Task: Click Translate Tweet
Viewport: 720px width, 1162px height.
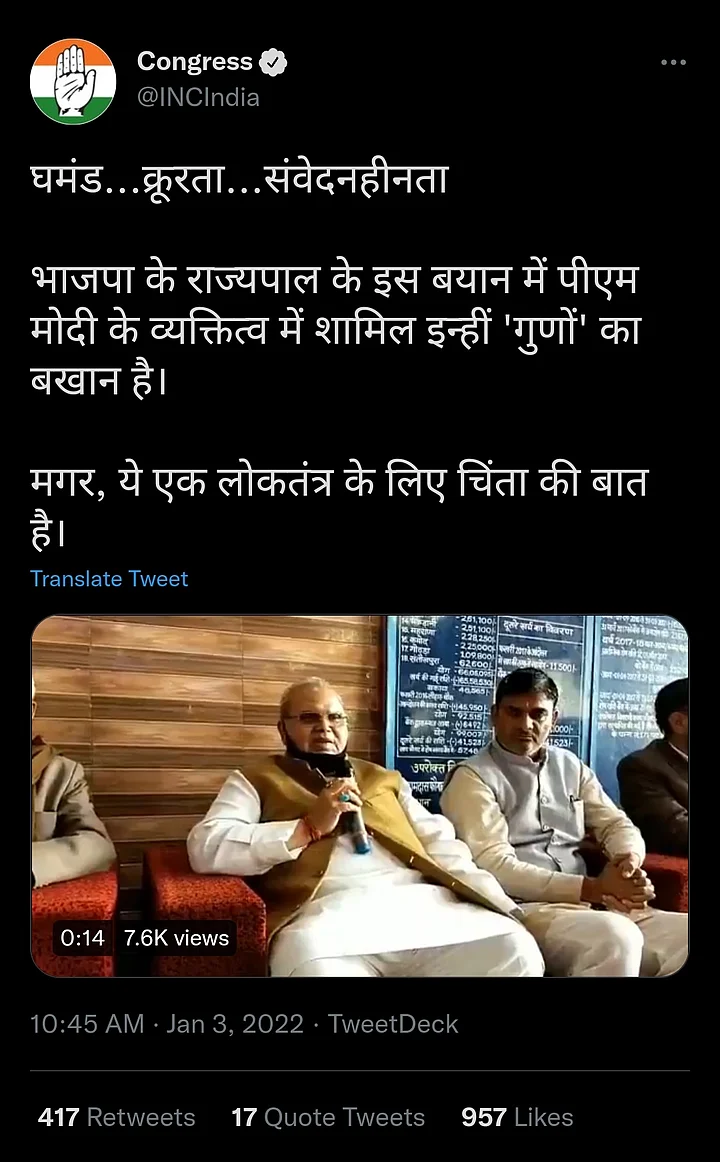Action: click(109, 579)
